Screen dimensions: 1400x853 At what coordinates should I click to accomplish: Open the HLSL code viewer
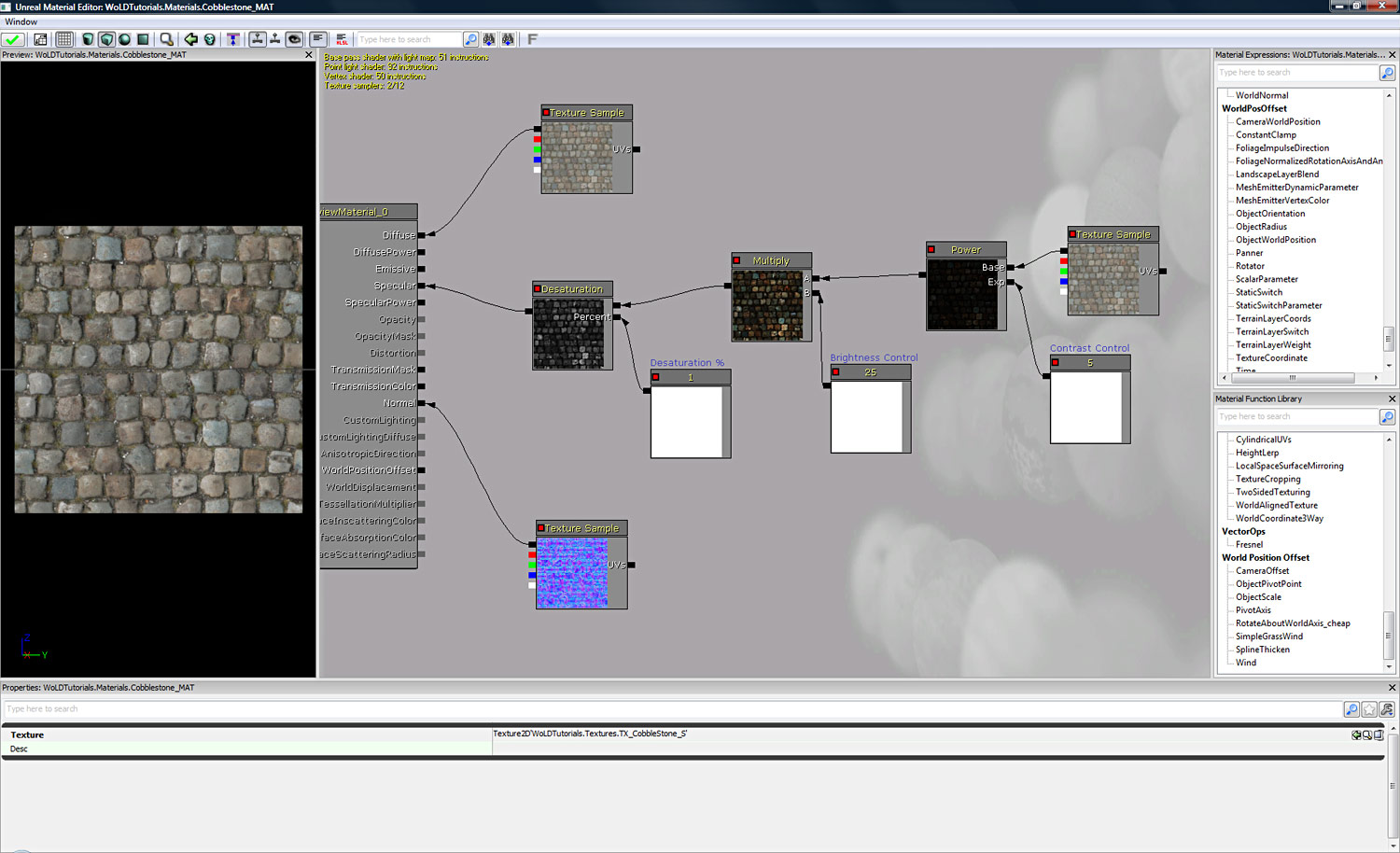(342, 39)
